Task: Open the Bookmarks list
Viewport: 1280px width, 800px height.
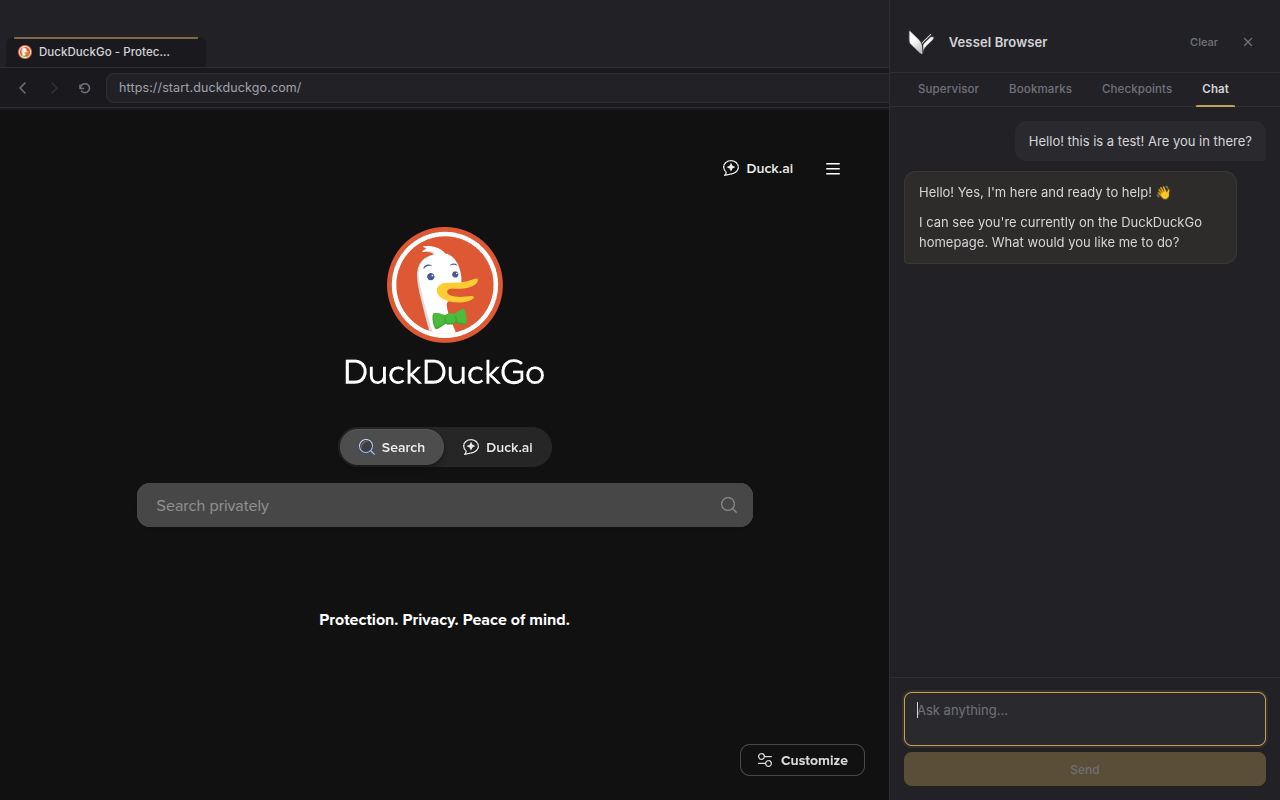Action: point(1040,89)
